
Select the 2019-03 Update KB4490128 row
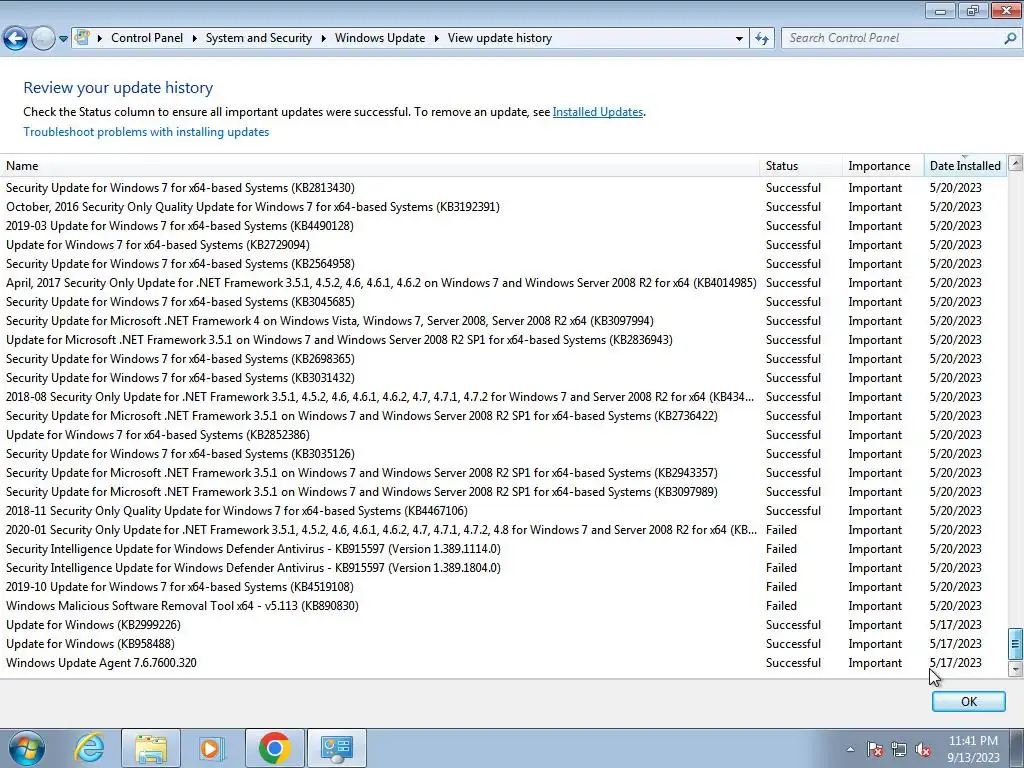pyautogui.click(x=503, y=226)
